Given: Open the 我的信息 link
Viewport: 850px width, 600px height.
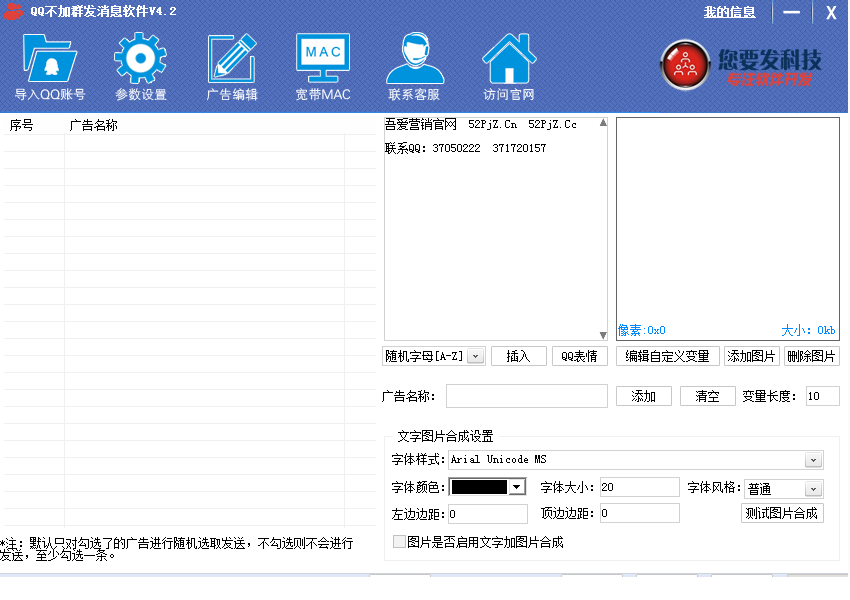Looking at the screenshot, I should click(x=729, y=12).
